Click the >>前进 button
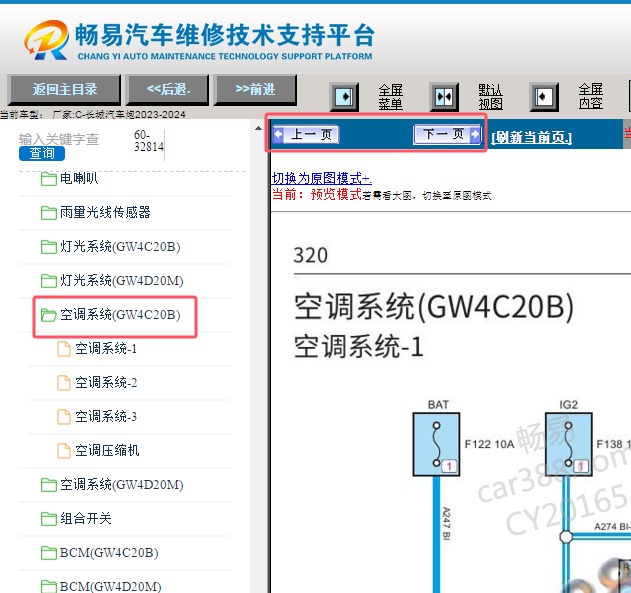 point(256,89)
